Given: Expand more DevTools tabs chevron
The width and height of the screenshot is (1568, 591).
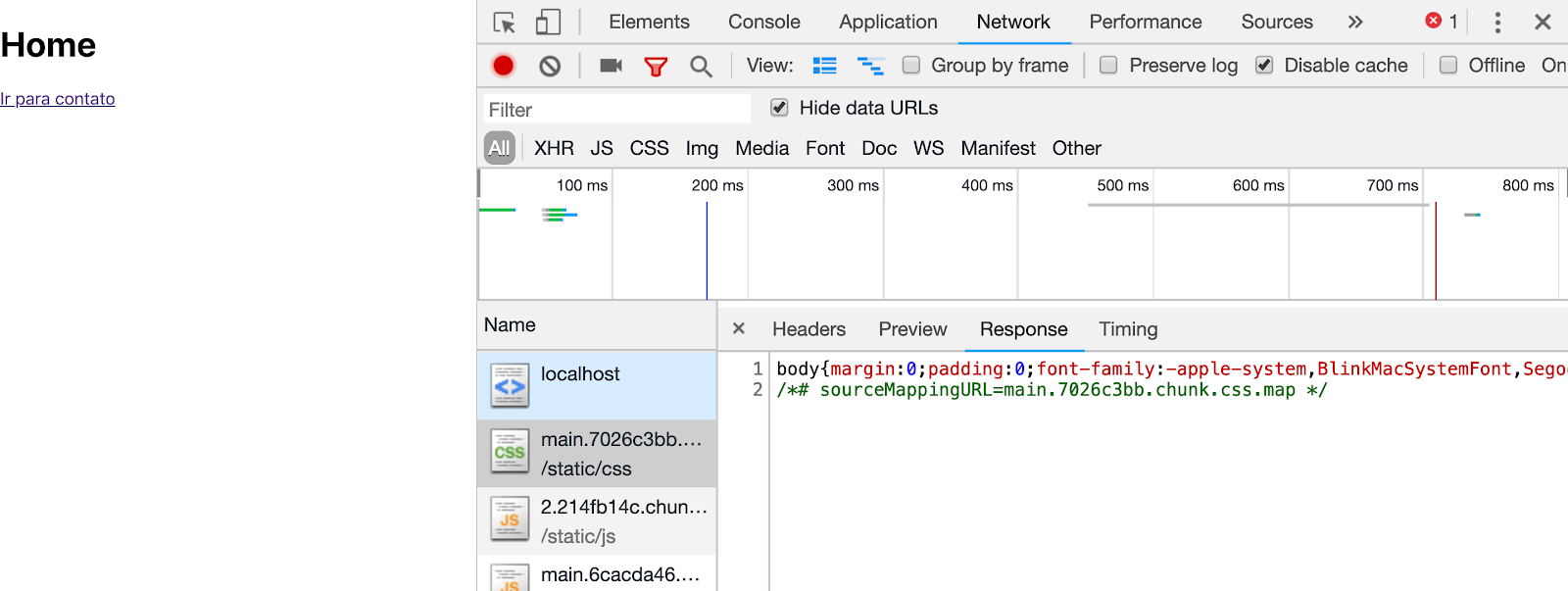Looking at the screenshot, I should click(x=1355, y=22).
